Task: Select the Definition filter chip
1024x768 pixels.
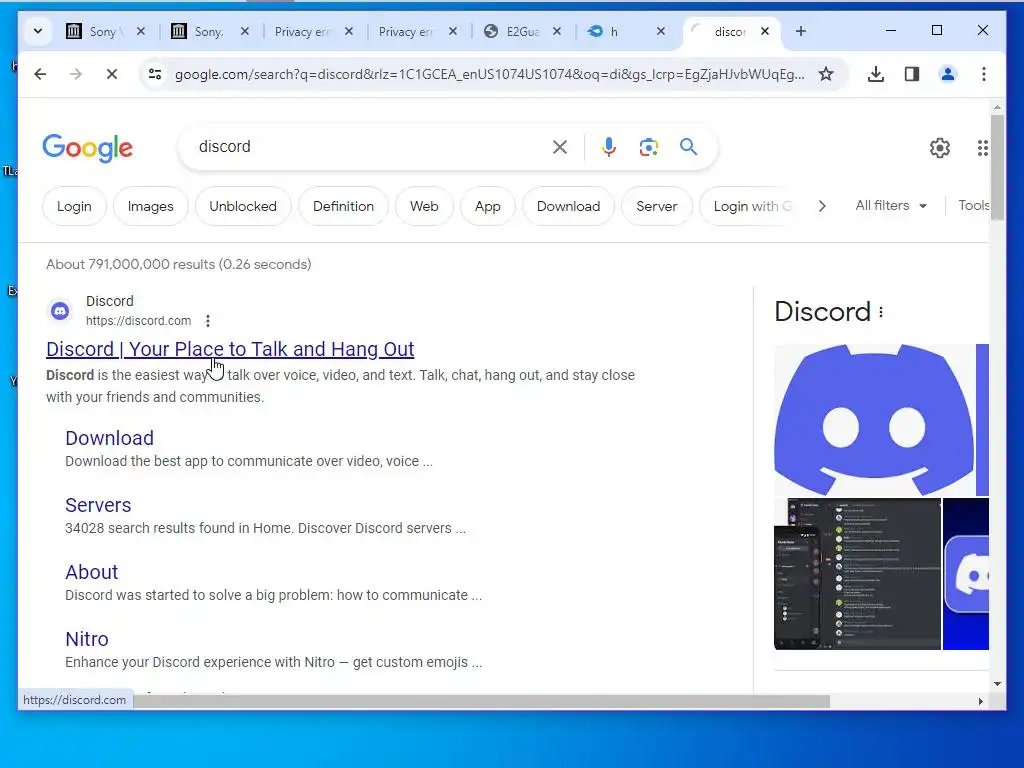Action: coord(344,206)
